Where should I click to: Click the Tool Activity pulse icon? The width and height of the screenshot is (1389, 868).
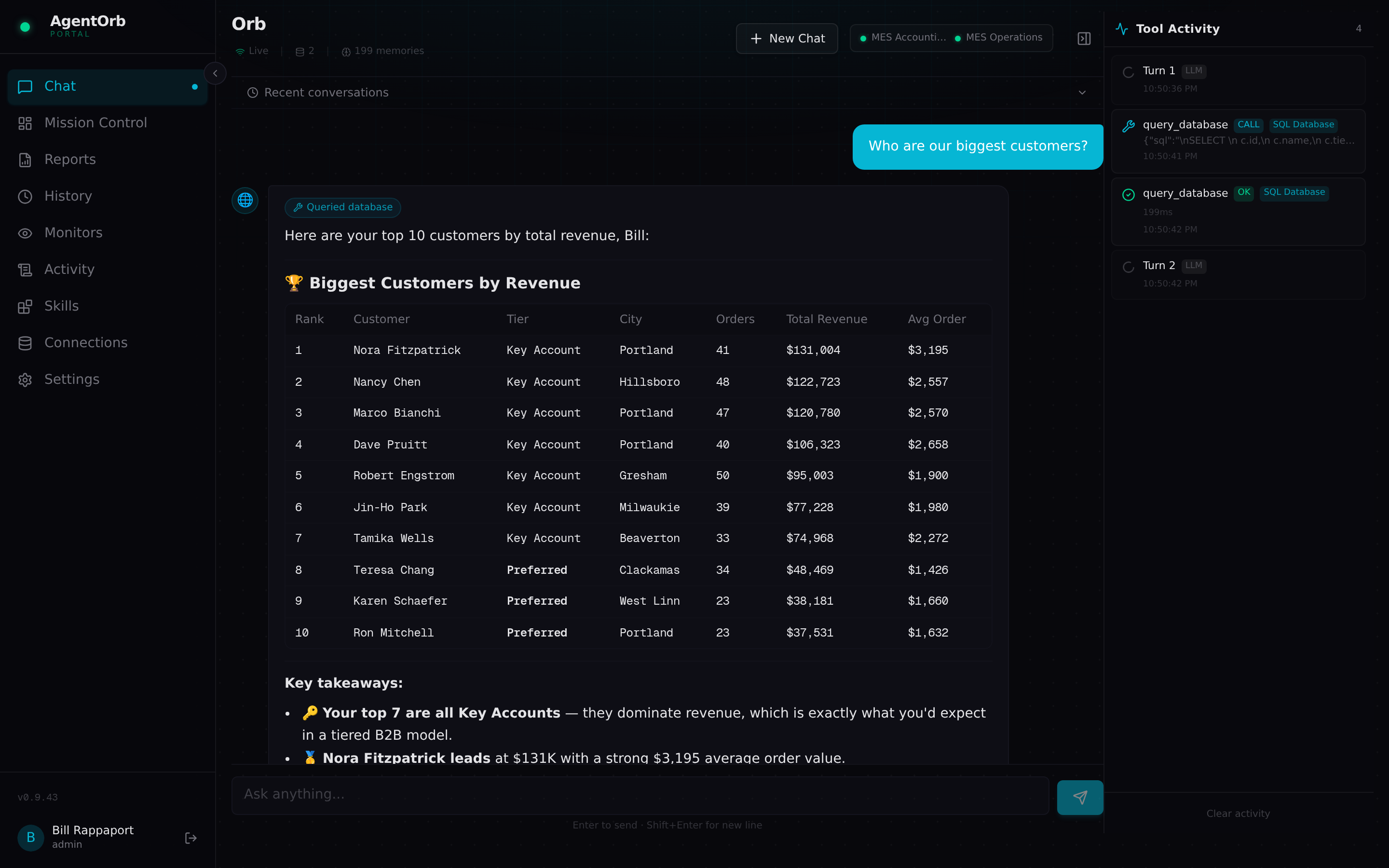click(1121, 29)
